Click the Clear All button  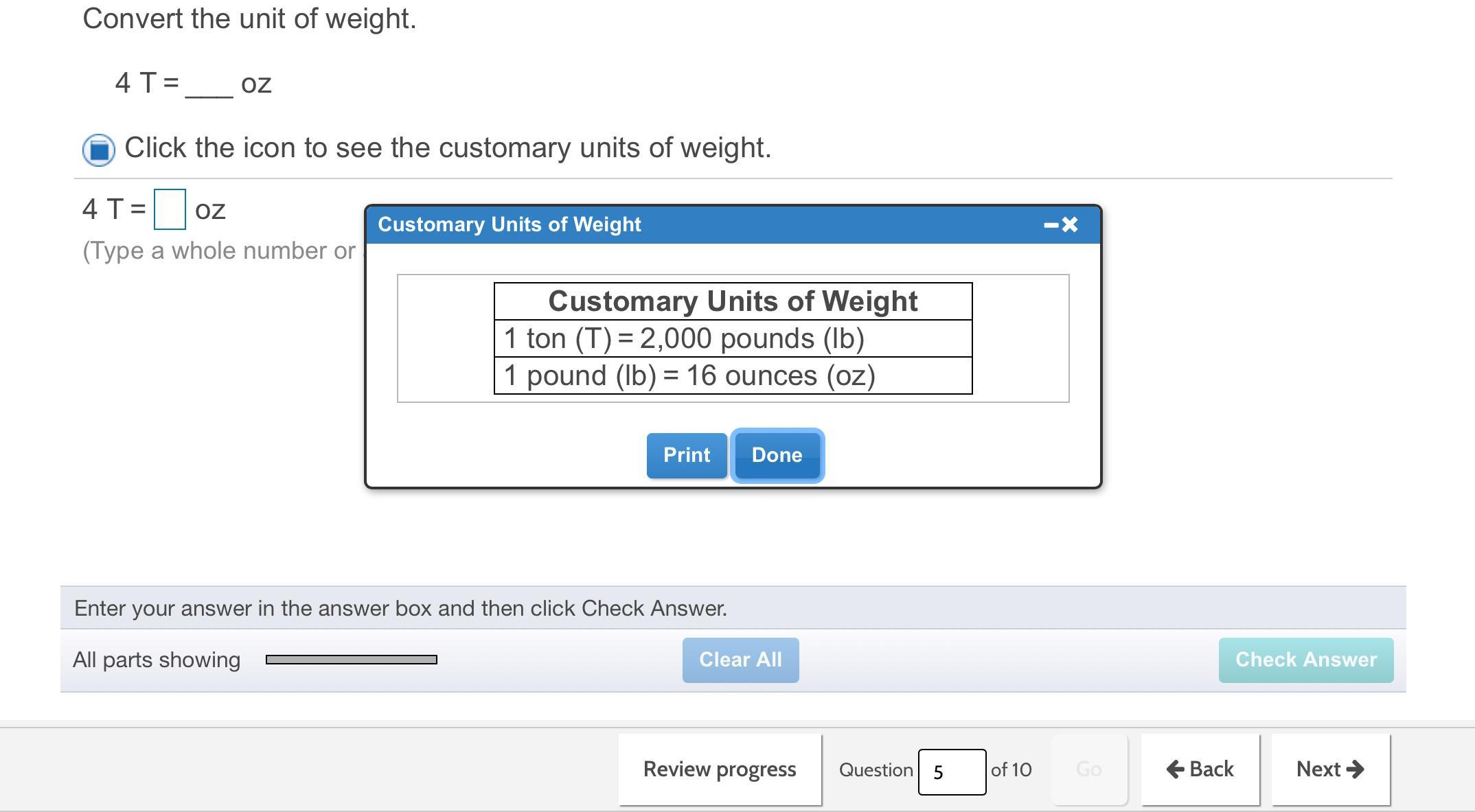pyautogui.click(x=740, y=660)
